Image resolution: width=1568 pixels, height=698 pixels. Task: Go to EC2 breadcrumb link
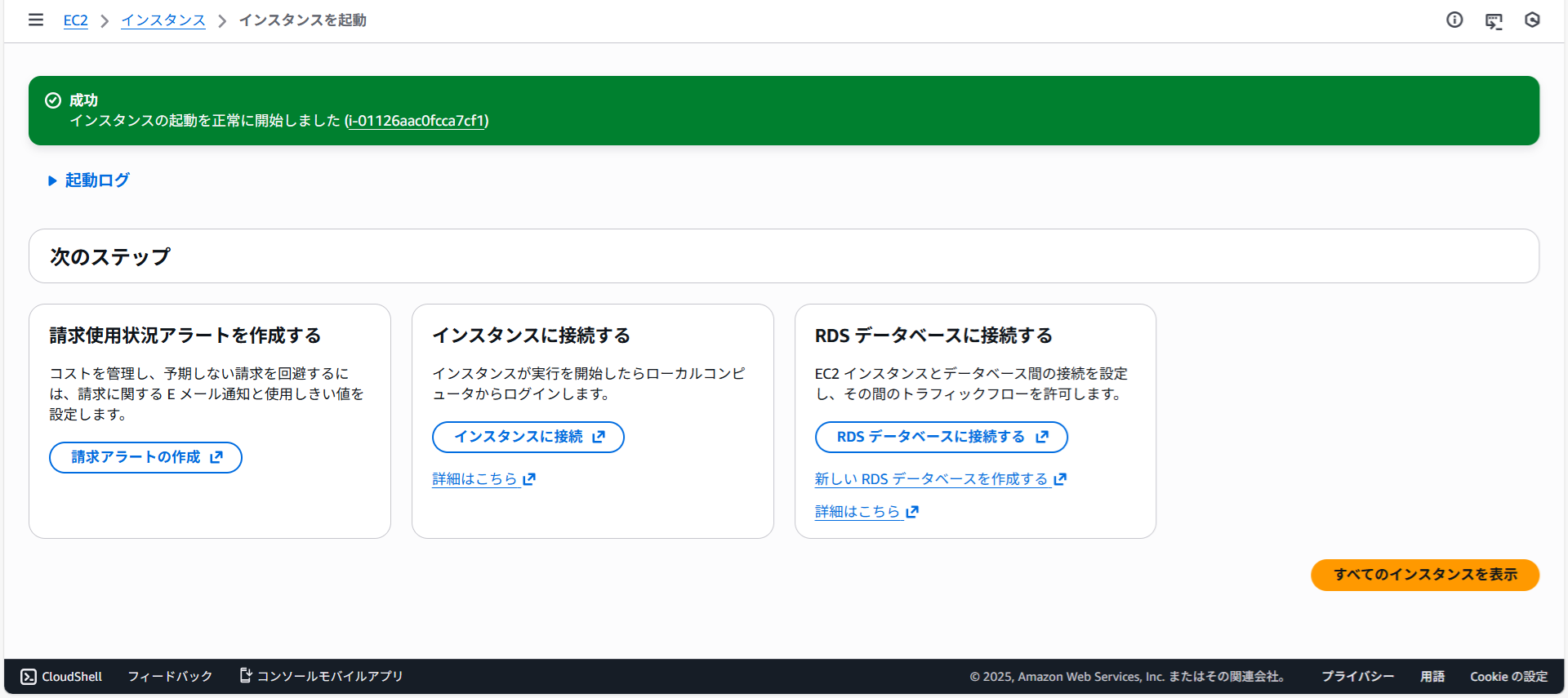[x=75, y=20]
